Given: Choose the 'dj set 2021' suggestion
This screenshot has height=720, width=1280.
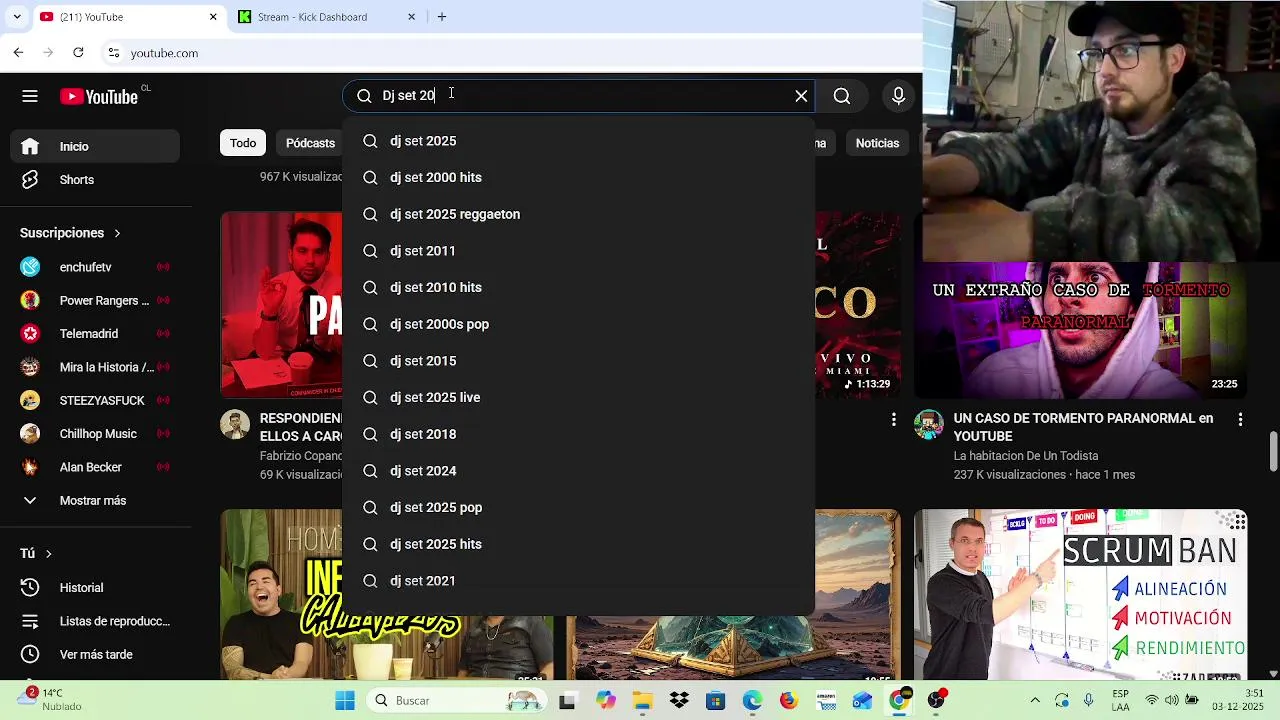Looking at the screenshot, I should (579, 581).
